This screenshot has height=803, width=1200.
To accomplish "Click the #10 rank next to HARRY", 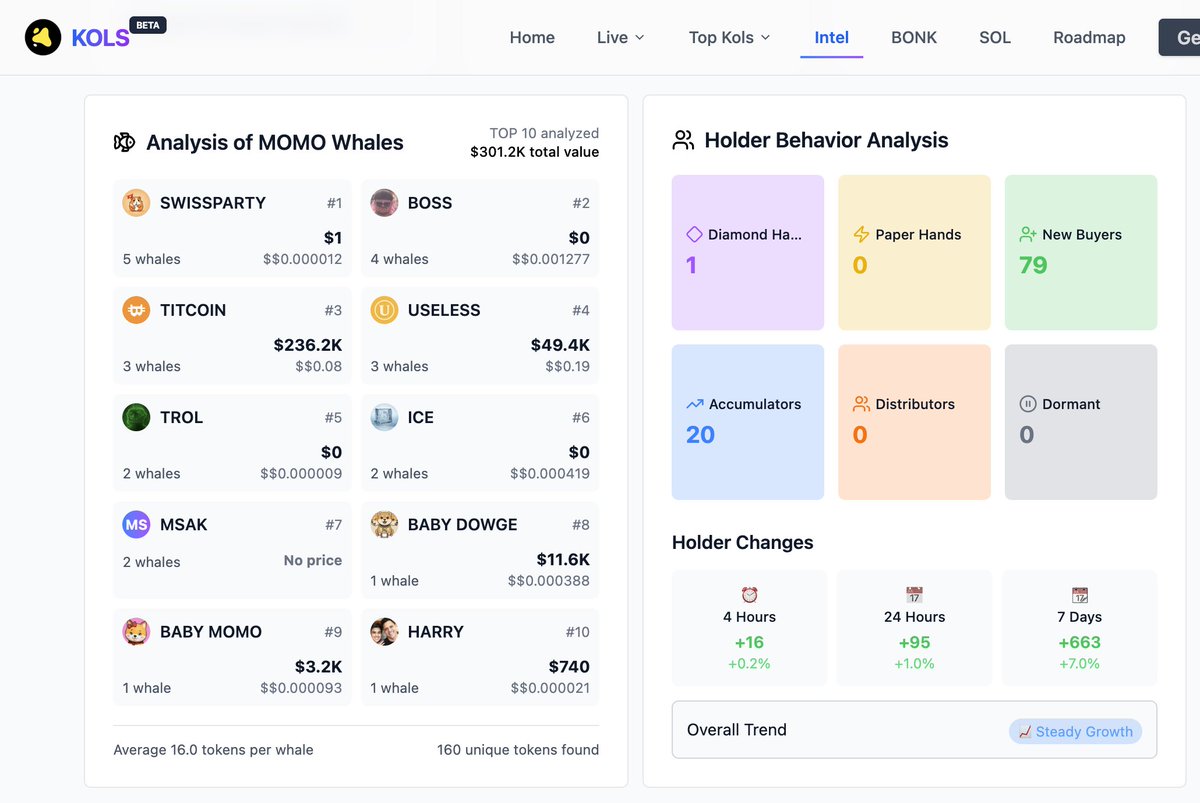I will [x=577, y=632].
